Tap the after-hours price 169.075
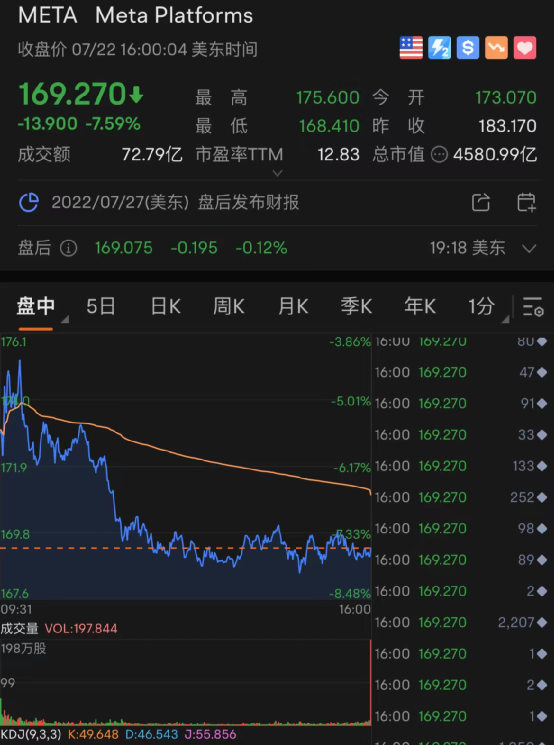554x745 pixels. pos(124,248)
